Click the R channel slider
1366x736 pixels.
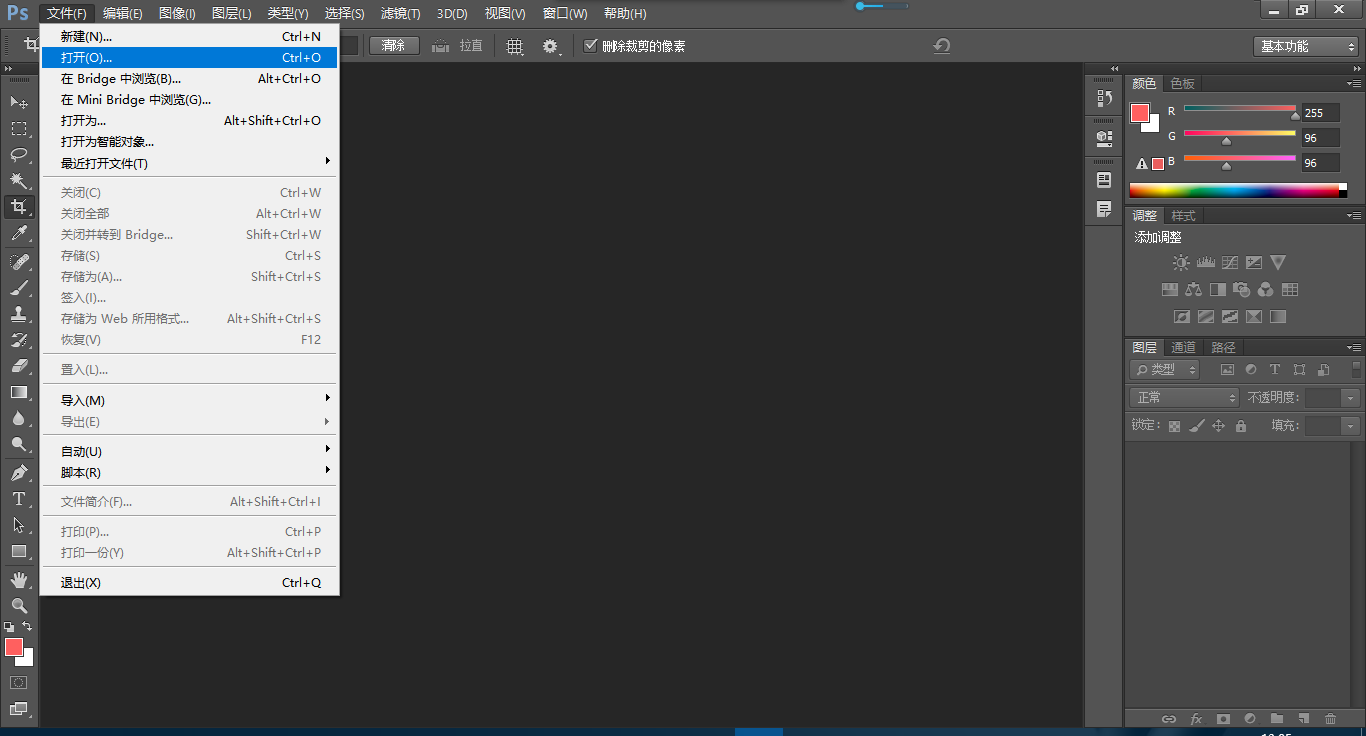1240,109
